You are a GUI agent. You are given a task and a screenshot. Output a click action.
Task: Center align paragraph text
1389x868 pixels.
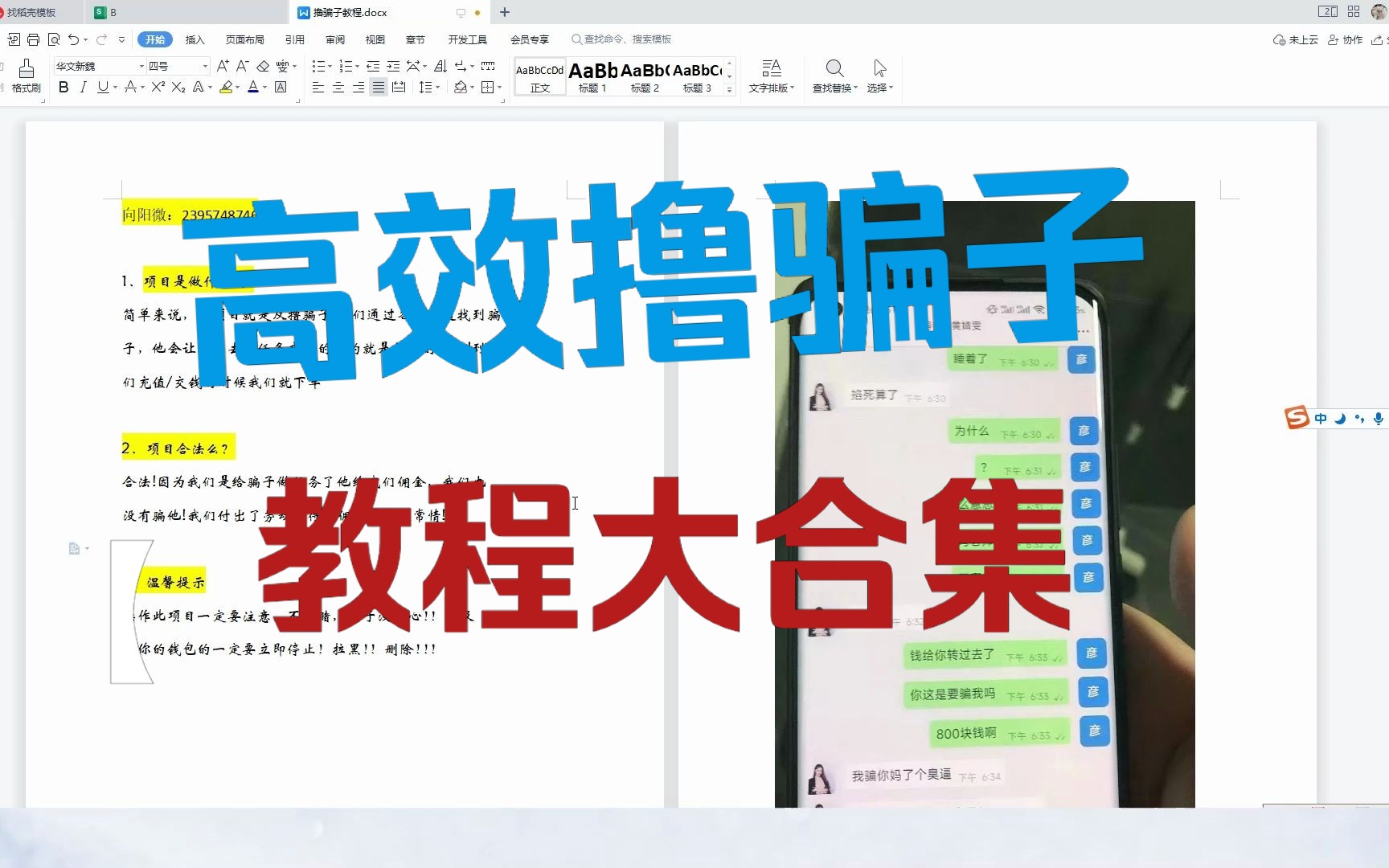(338, 87)
